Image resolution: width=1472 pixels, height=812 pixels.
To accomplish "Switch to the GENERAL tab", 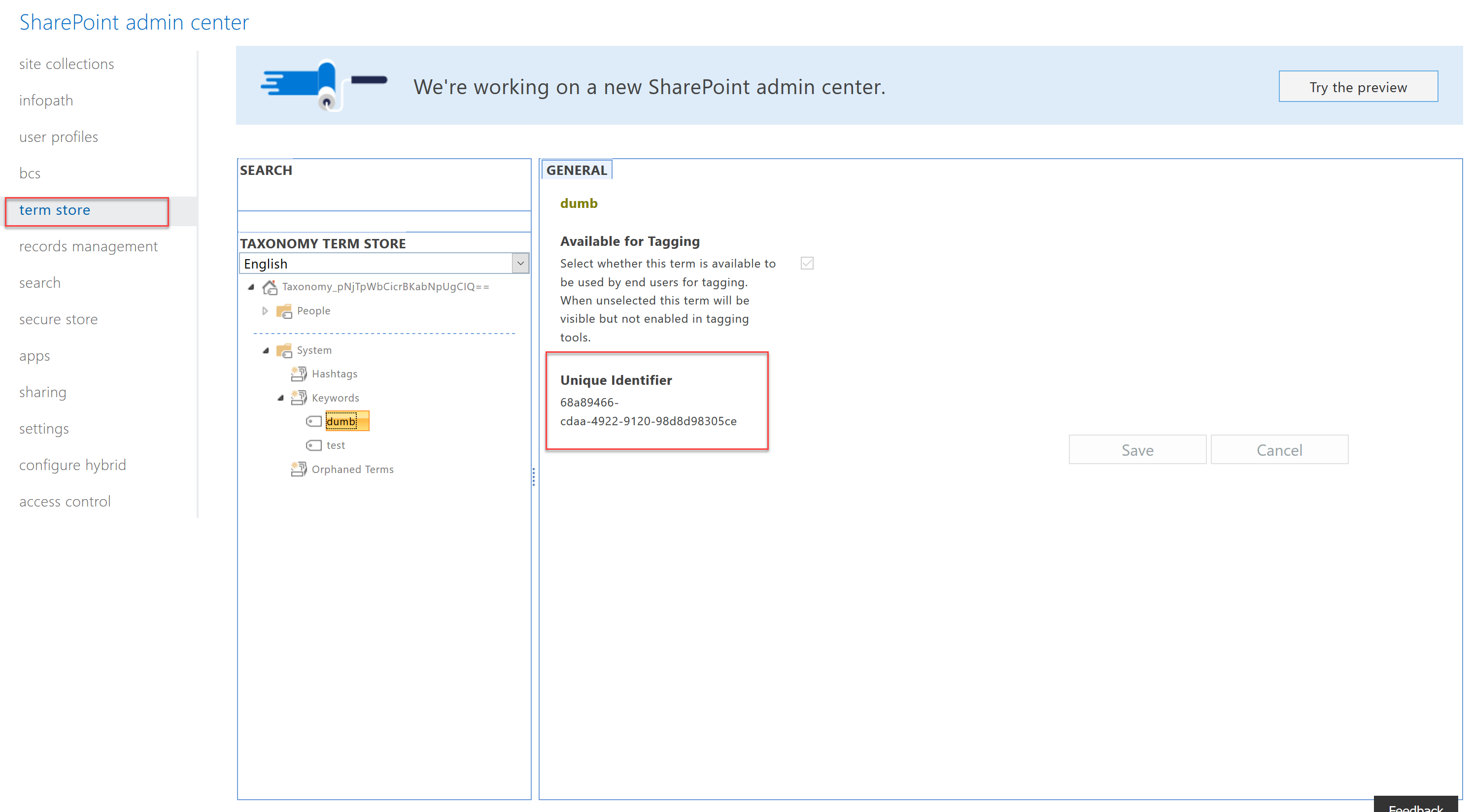I will [577, 170].
